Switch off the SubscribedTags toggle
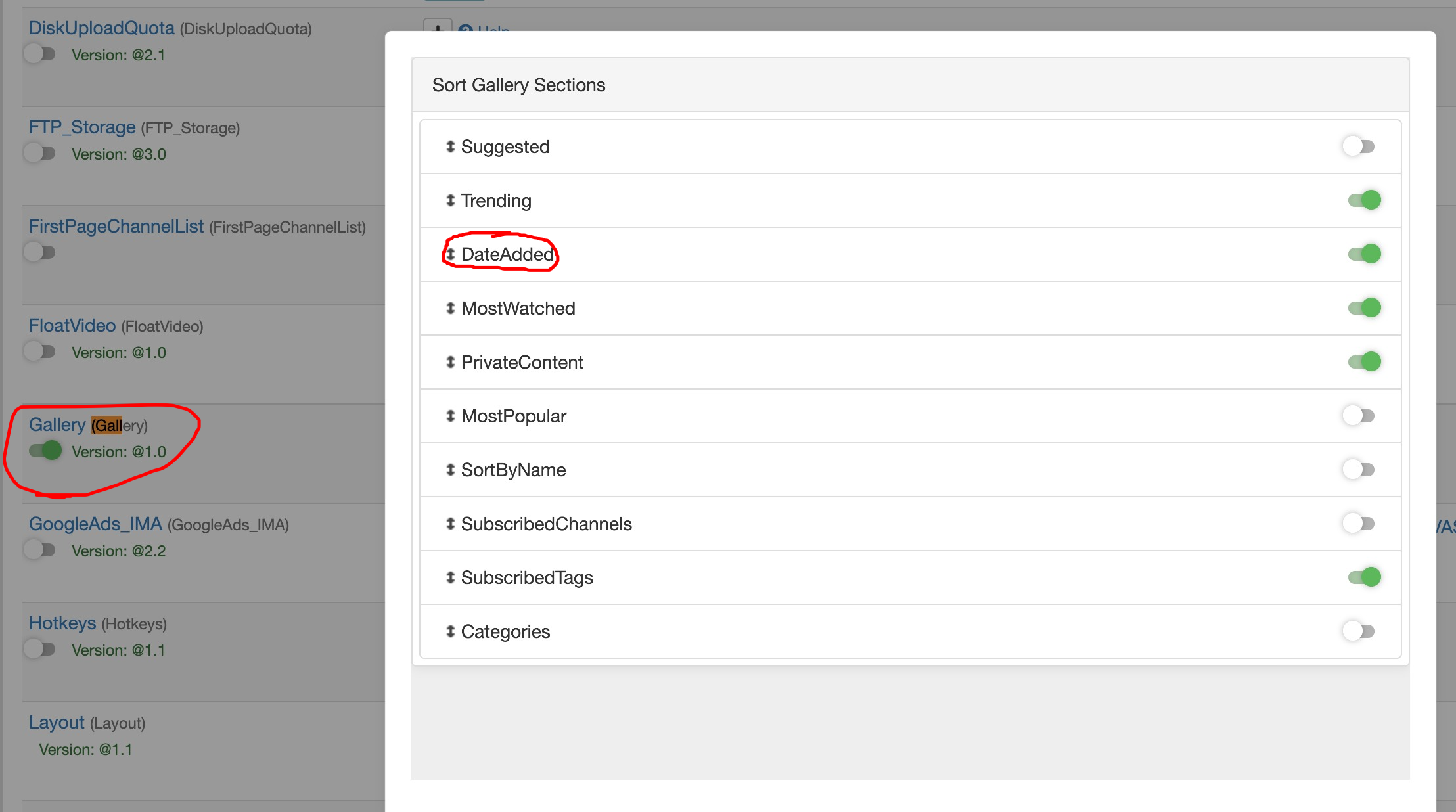The height and width of the screenshot is (812, 1456). pos(1364,577)
